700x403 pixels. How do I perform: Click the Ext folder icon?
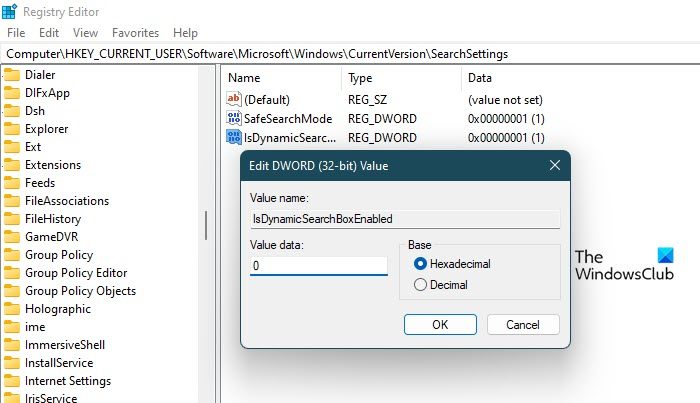[x=12, y=147]
